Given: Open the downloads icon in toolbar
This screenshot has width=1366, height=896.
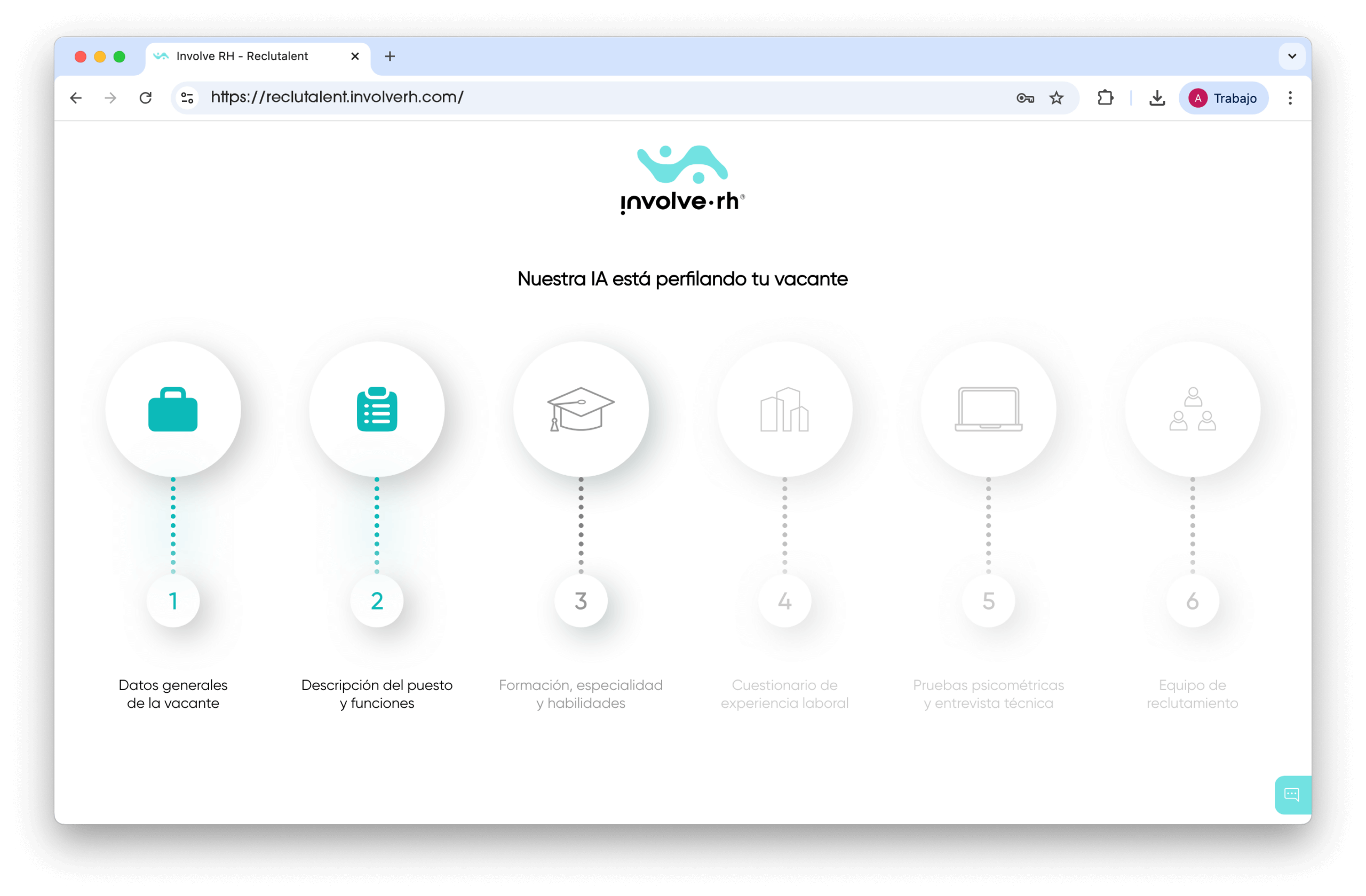Looking at the screenshot, I should [x=1157, y=98].
